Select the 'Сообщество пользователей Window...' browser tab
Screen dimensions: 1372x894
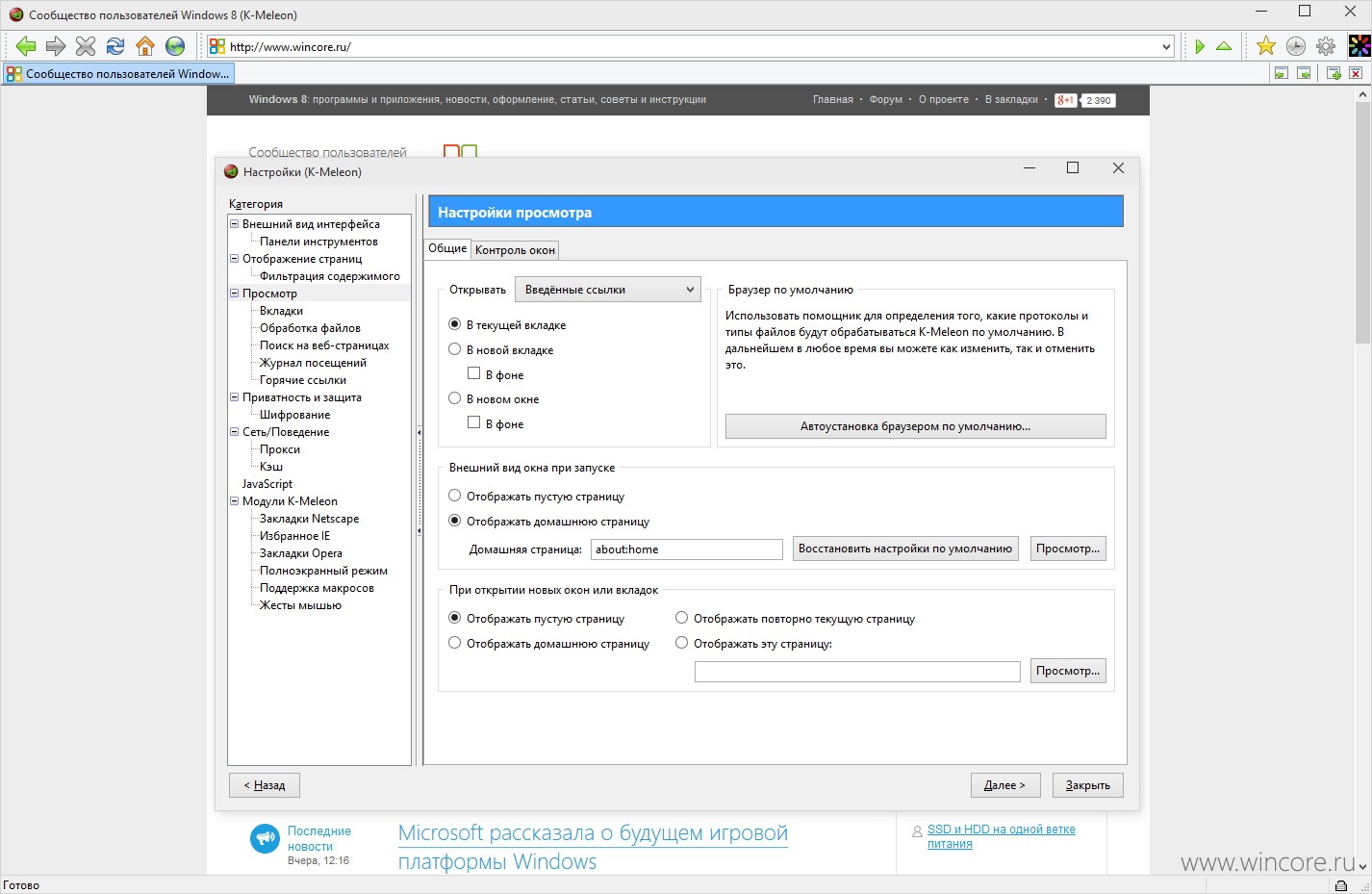click(x=118, y=73)
